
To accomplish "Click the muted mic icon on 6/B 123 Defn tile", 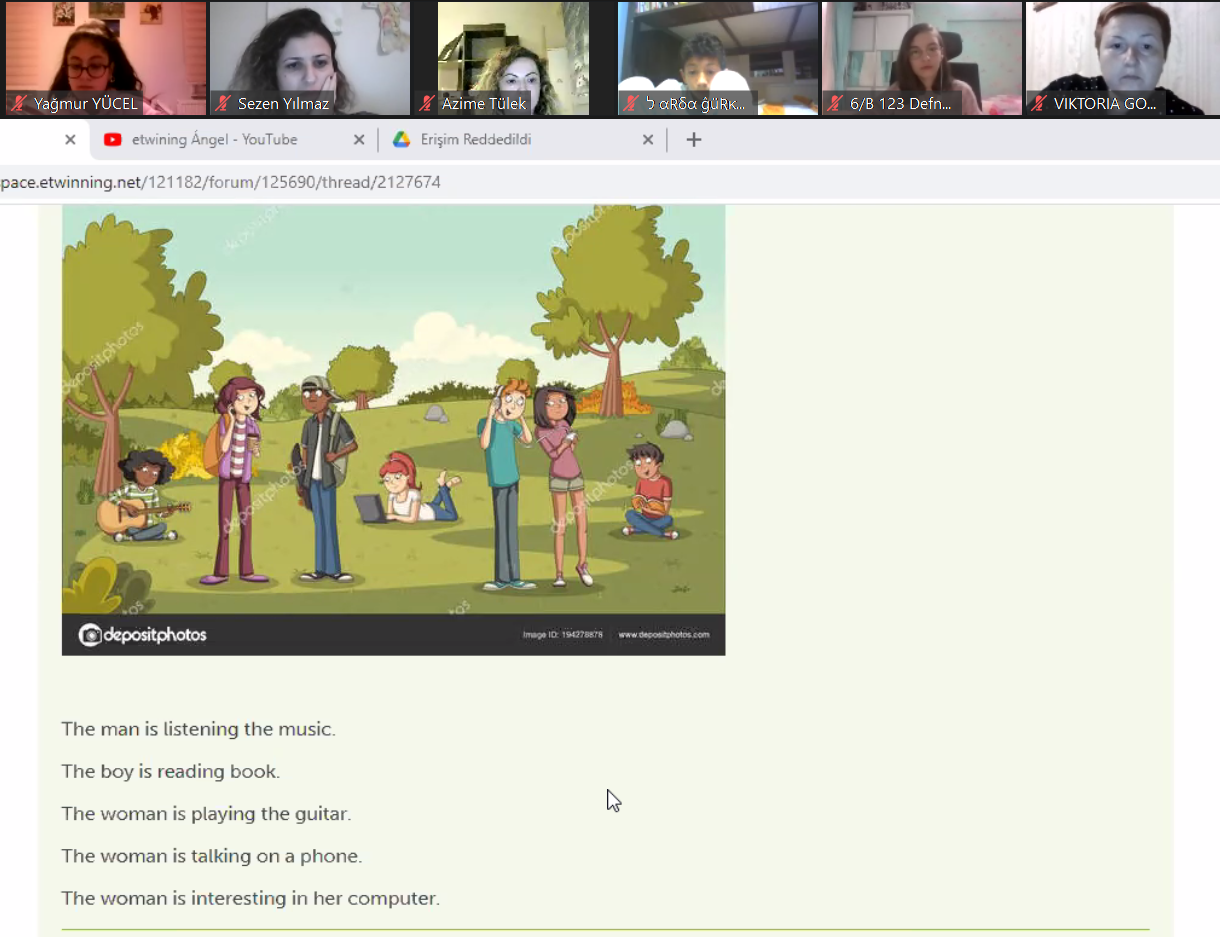I will 835,104.
